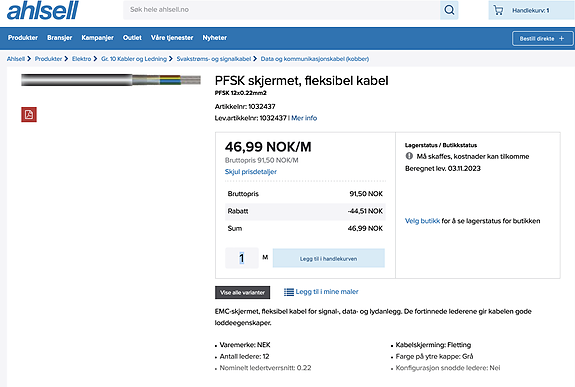Go to Produkter breadcrumb link
The height and width of the screenshot is (387, 575).
(48, 59)
